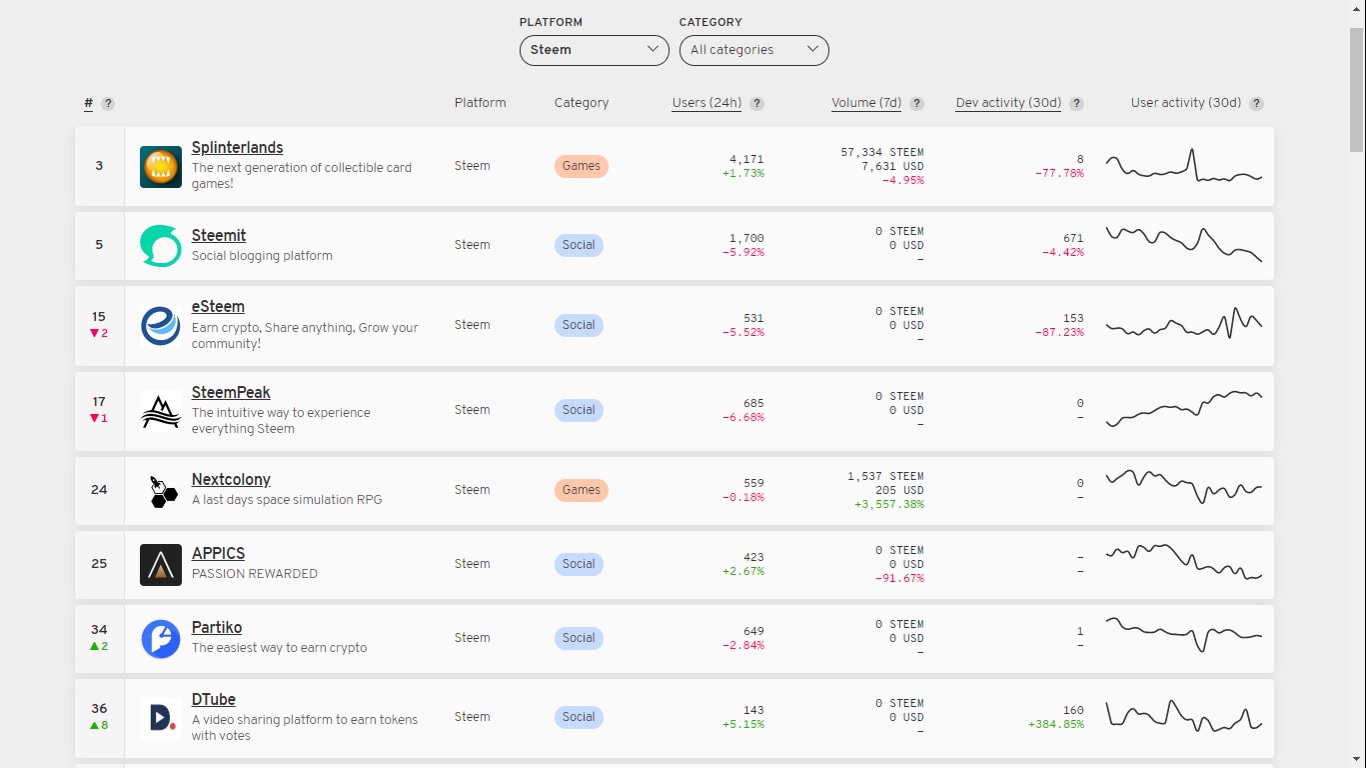Viewport: 1366px width, 768px height.
Task: Open help icon next to rank column
Action: [x=108, y=104]
